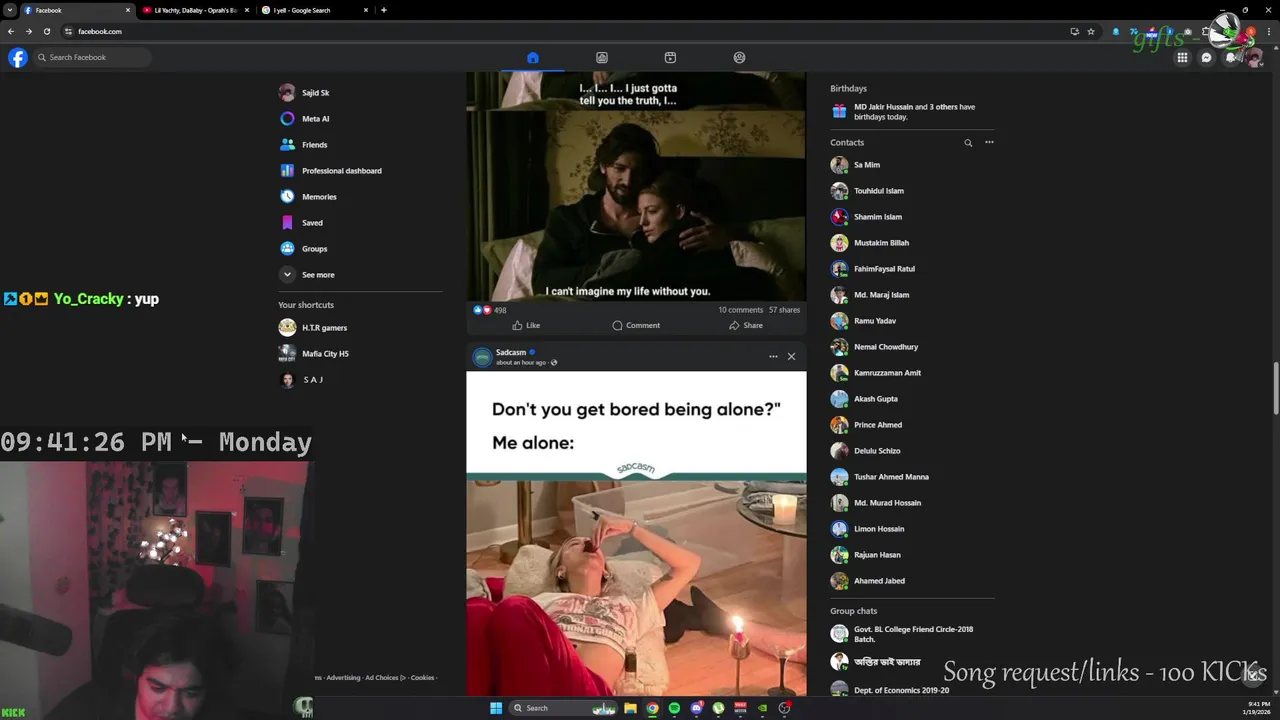Click the Chrome icon in the taskbar
Screen dimensions: 1280x720
[652, 708]
